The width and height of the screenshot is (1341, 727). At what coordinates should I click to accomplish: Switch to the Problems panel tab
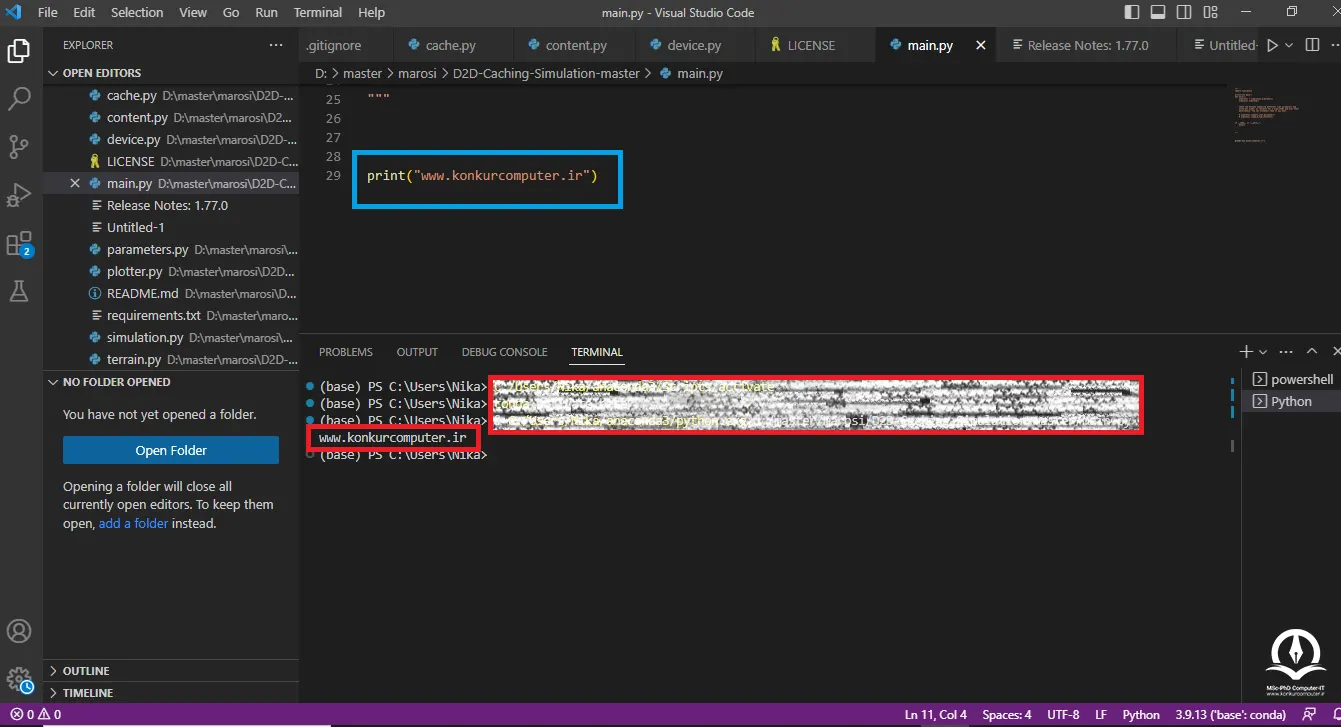click(346, 352)
